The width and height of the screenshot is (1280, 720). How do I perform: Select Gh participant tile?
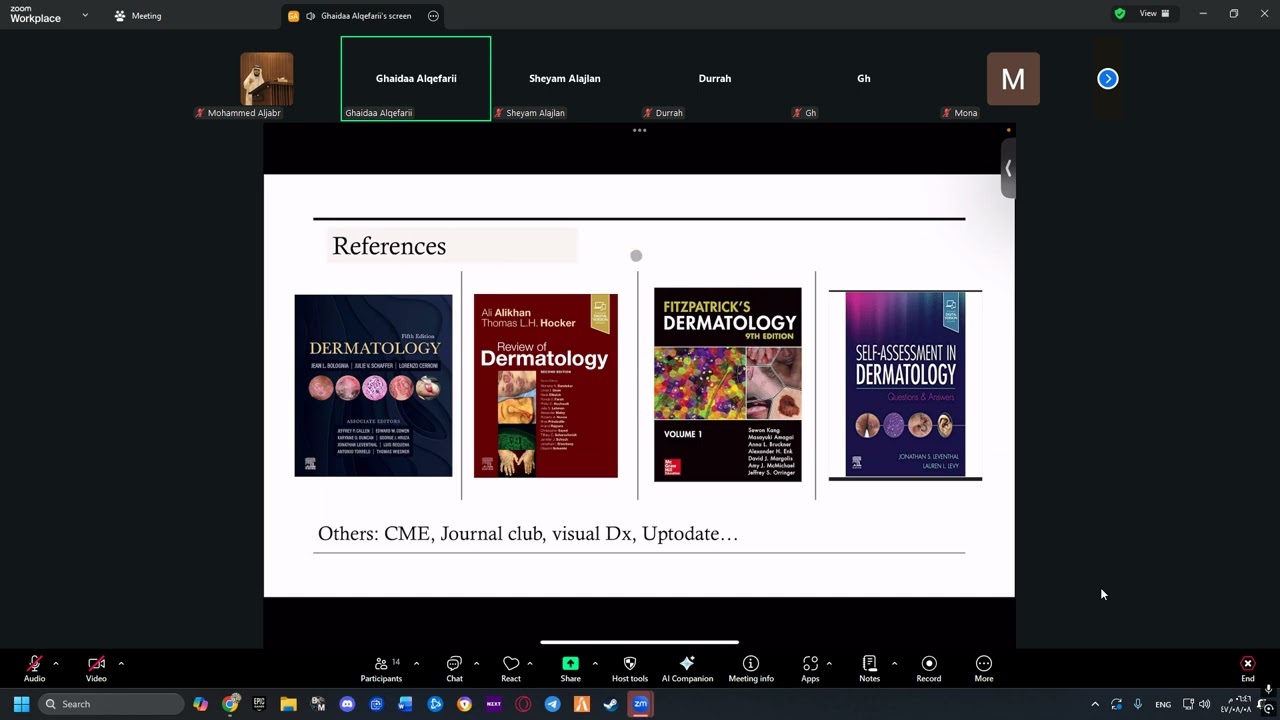click(x=863, y=79)
